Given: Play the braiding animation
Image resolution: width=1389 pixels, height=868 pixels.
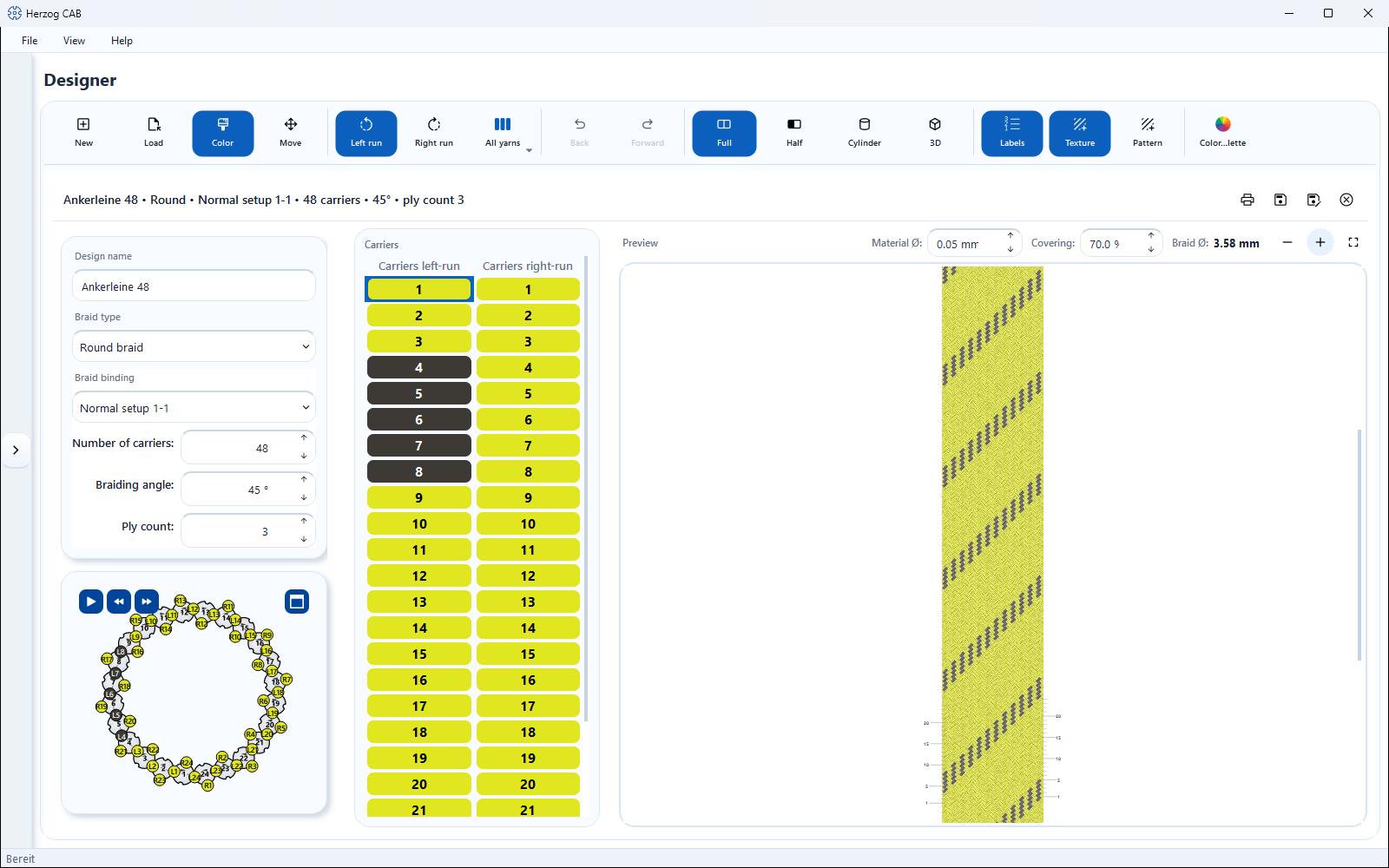Looking at the screenshot, I should (91, 602).
